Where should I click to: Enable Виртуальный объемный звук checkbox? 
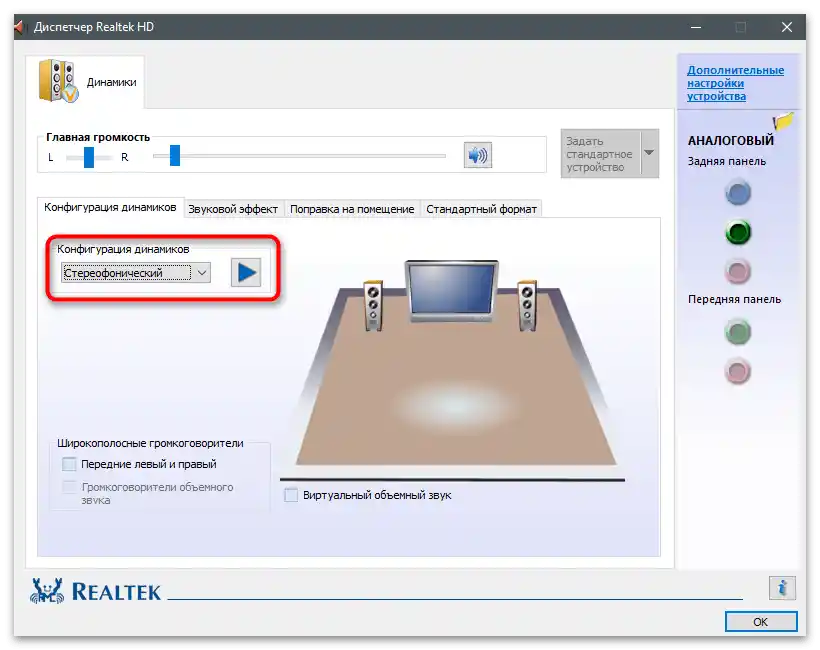pyautogui.click(x=291, y=495)
